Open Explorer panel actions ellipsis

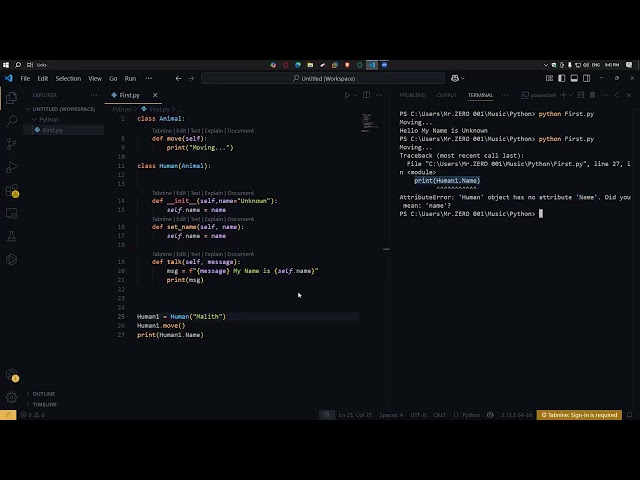point(94,95)
